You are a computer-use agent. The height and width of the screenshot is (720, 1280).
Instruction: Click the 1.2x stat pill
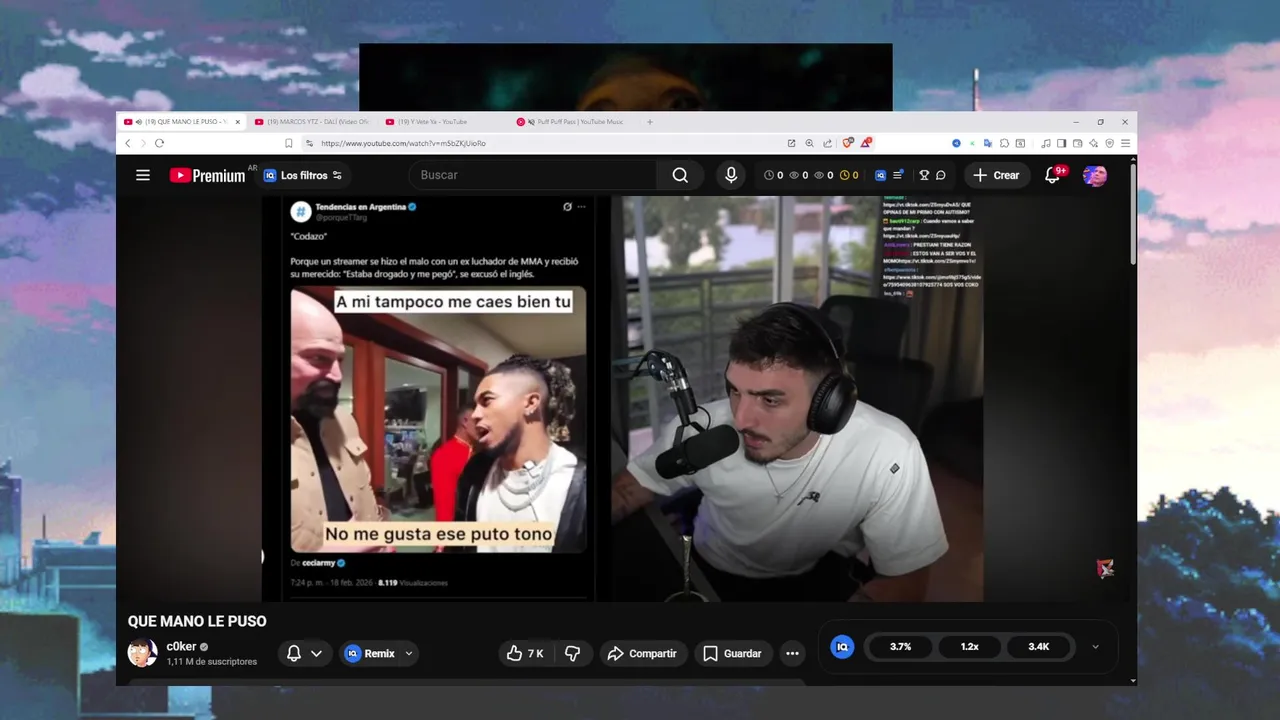(970, 647)
